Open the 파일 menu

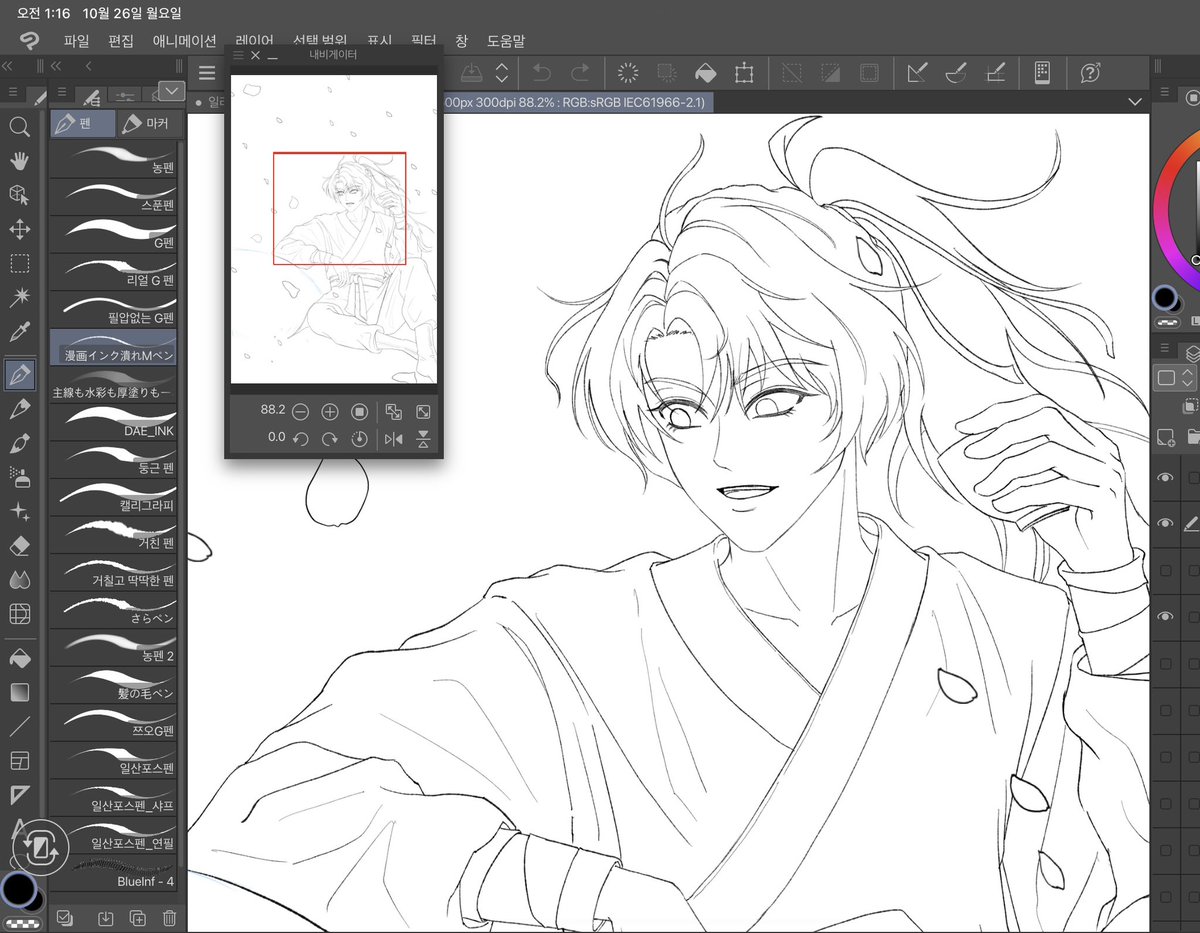point(76,41)
